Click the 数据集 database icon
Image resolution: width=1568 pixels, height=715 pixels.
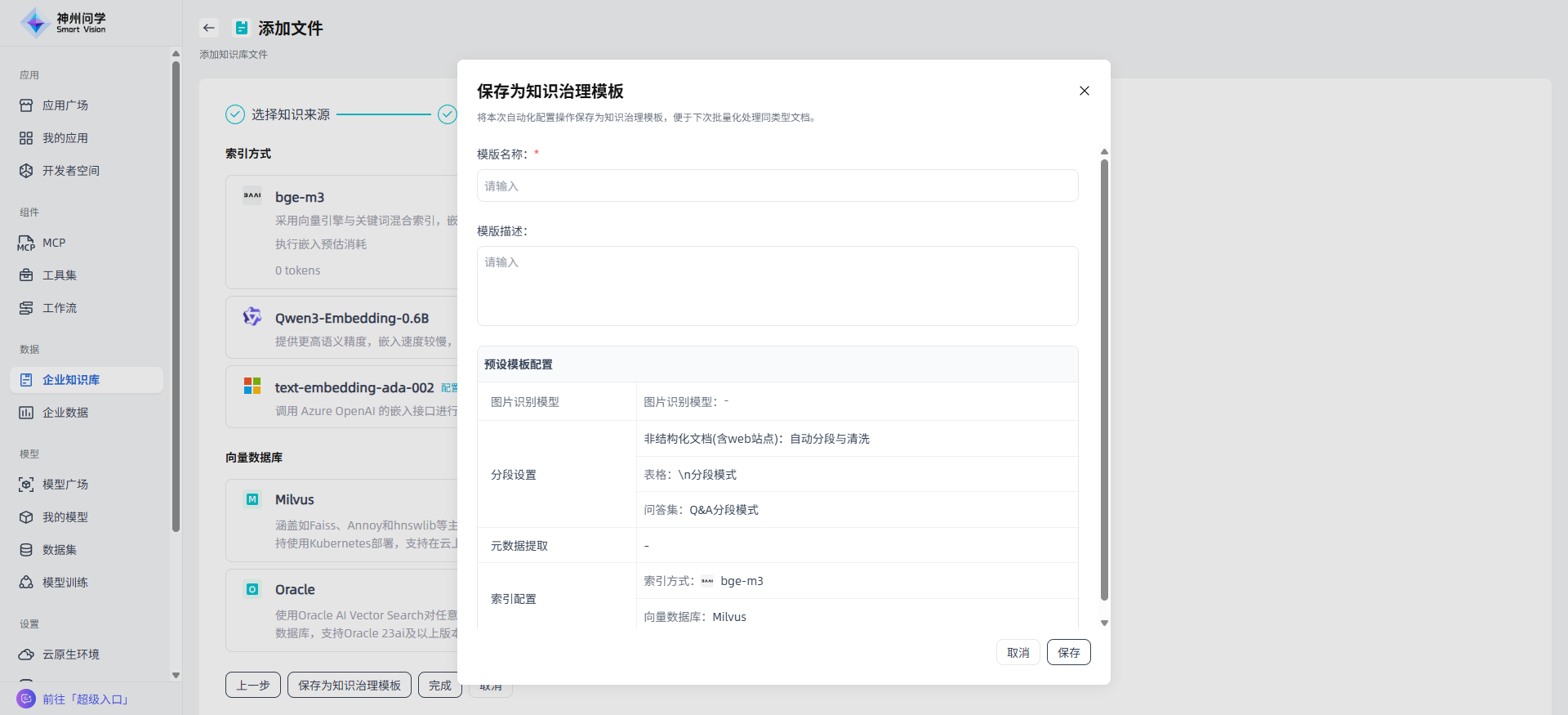[x=26, y=550]
